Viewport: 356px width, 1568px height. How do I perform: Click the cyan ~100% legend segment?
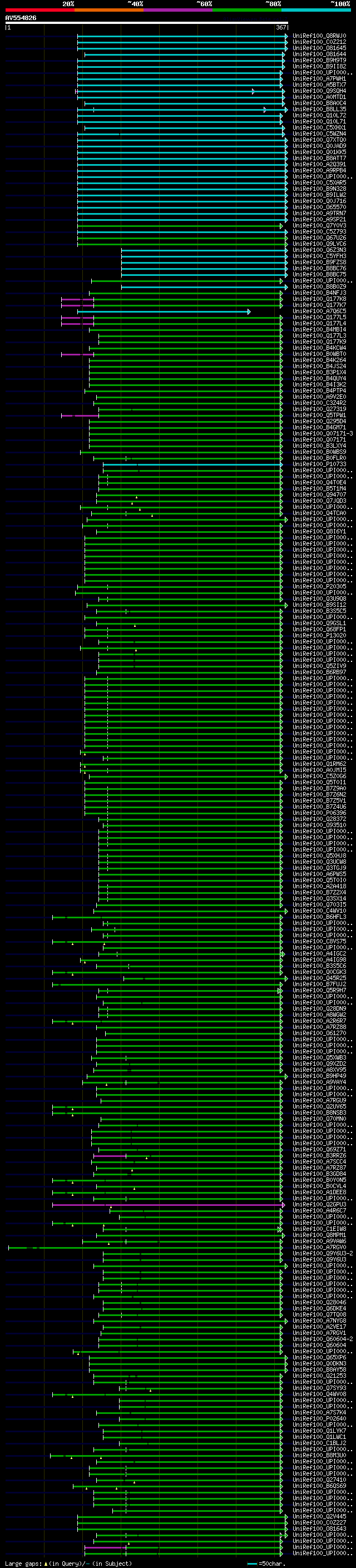point(316,10)
